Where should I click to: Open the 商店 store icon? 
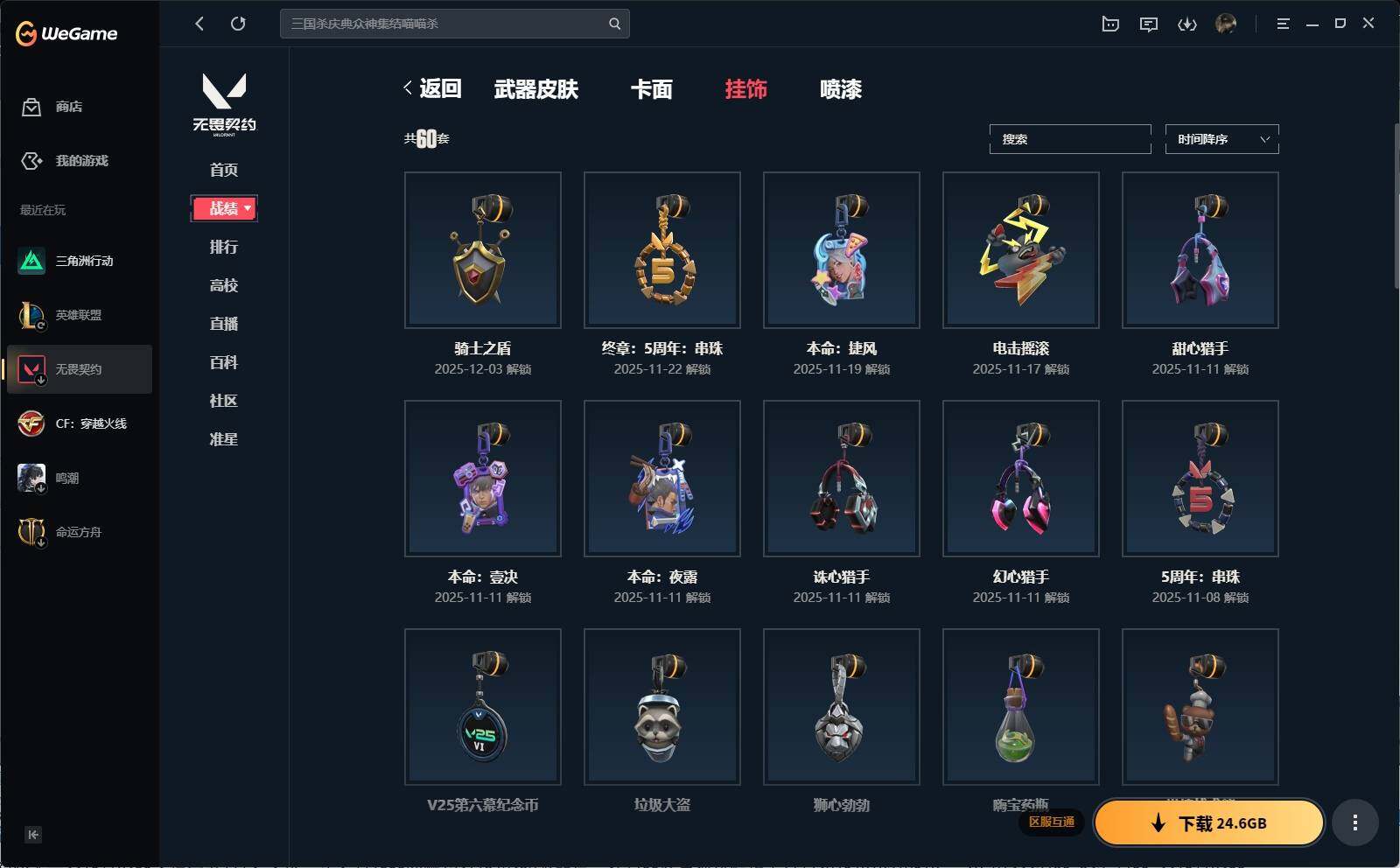tap(31, 107)
